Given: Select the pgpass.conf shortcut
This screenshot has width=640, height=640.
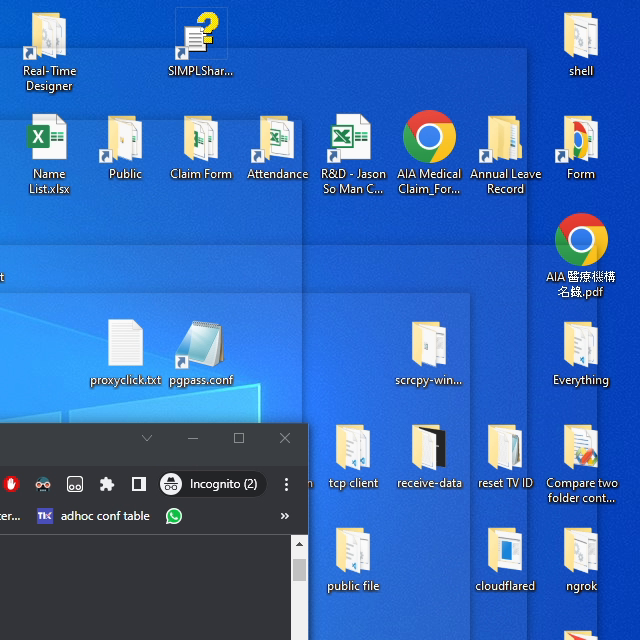Looking at the screenshot, I should pos(201,345).
